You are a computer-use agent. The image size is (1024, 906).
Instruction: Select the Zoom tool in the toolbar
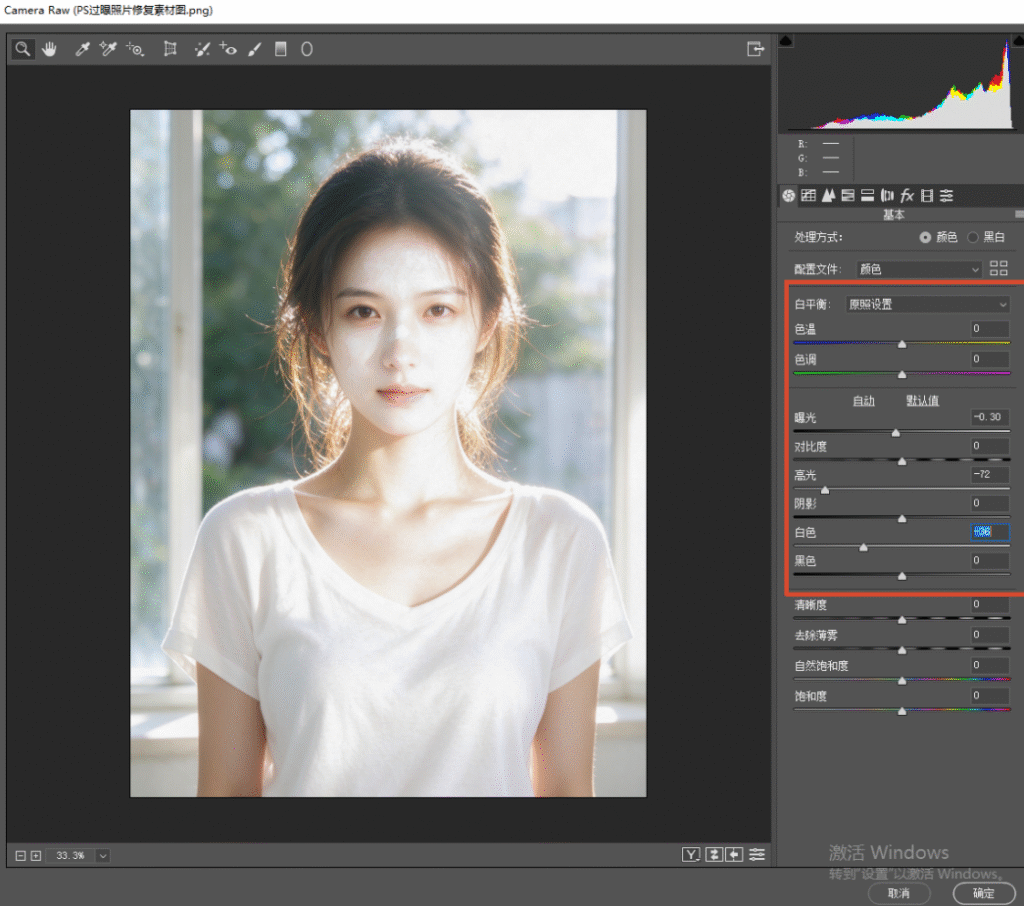[x=23, y=49]
